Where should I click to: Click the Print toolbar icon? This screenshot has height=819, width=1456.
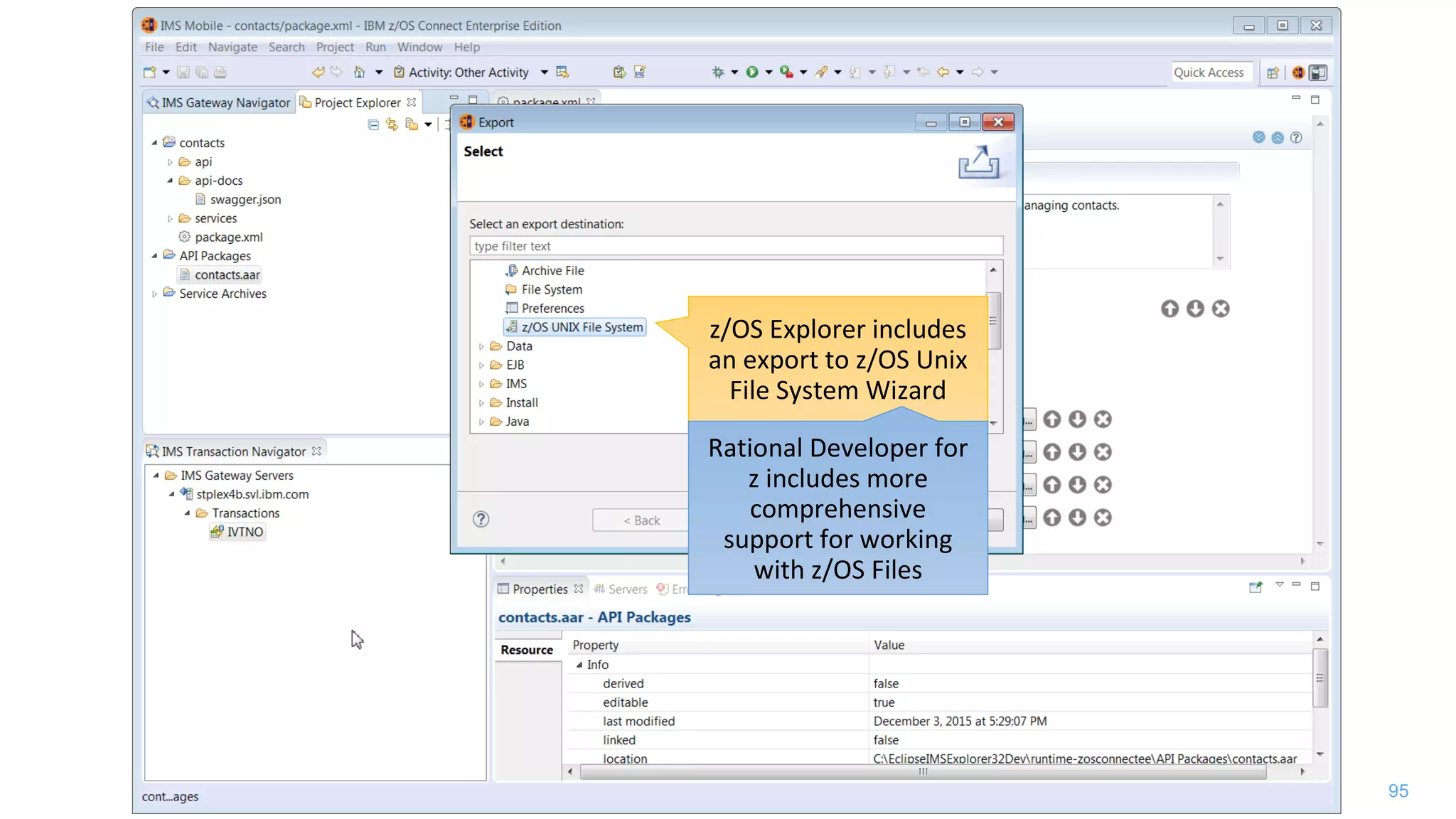point(220,72)
